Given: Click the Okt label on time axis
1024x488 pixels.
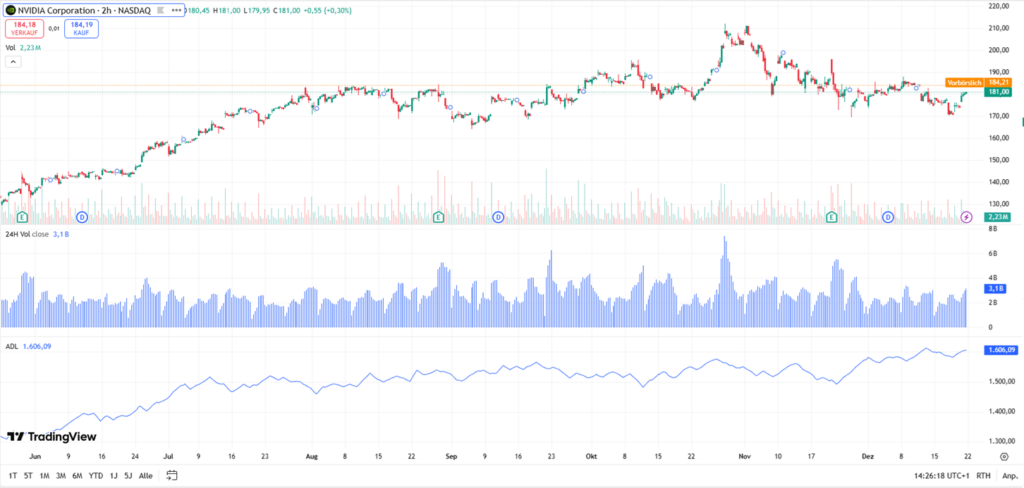Looking at the screenshot, I should (592, 456).
